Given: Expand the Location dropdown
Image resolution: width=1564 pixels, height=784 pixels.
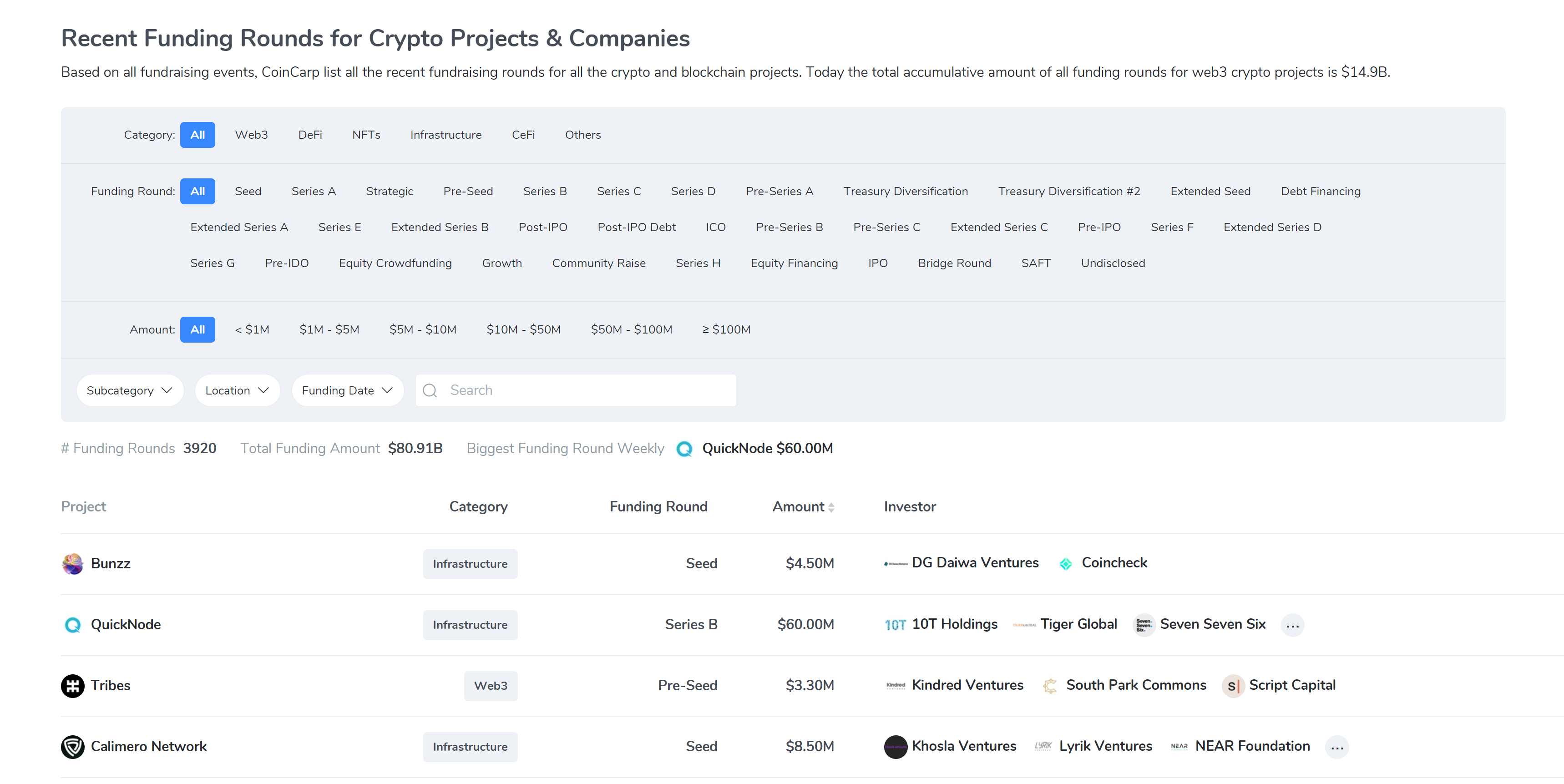Looking at the screenshot, I should click(237, 390).
